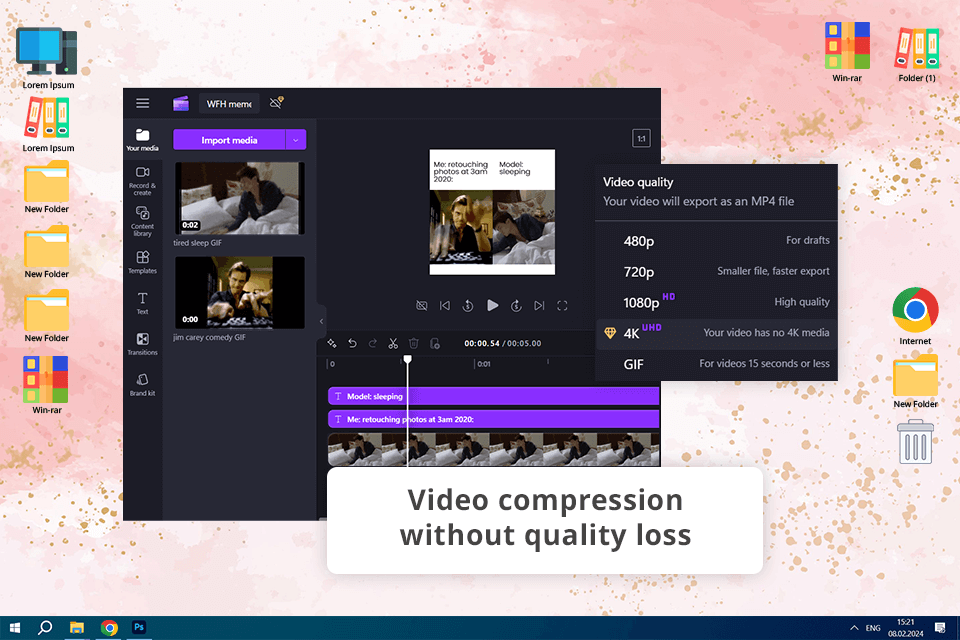Viewport: 960px width, 640px height.
Task: Click the video preview canvas
Action: point(492,212)
